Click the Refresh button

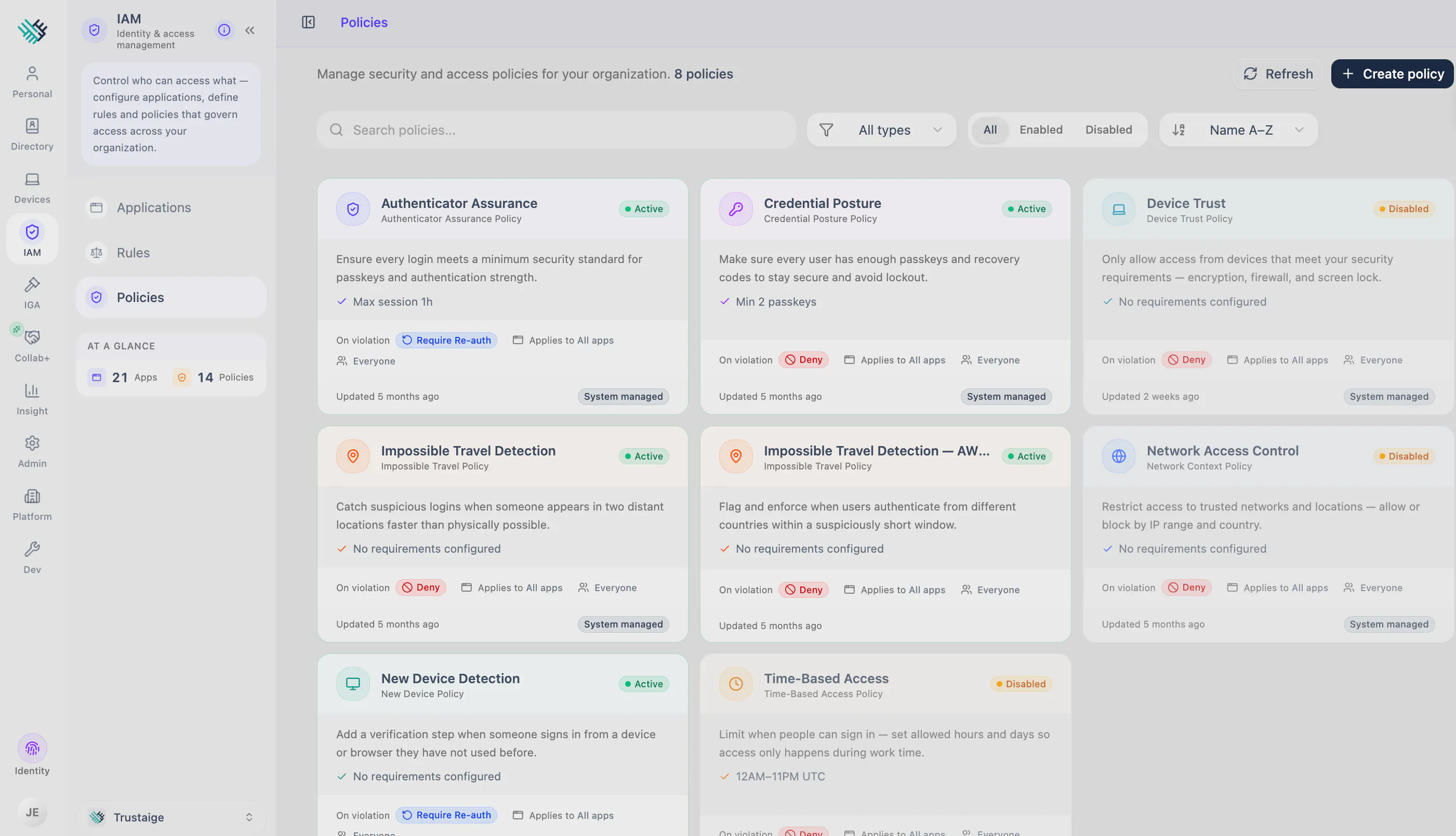coord(1278,74)
